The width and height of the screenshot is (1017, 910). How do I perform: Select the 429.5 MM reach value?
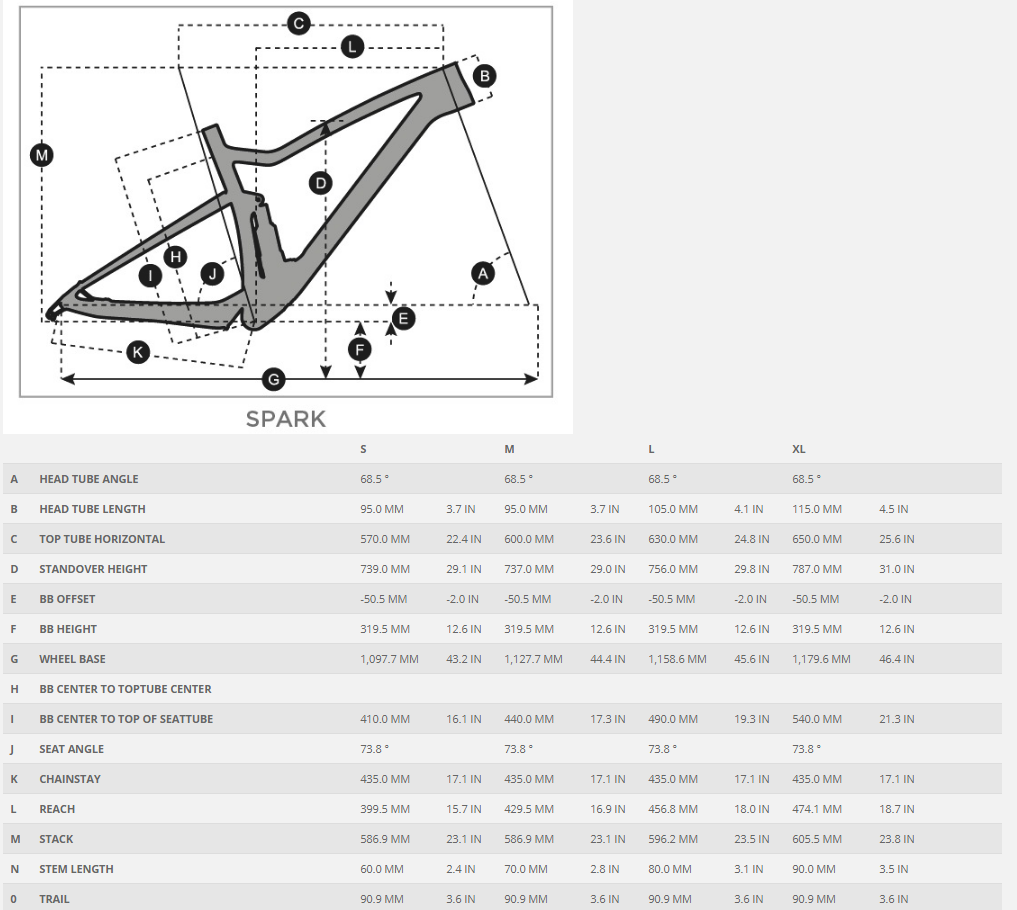529,809
